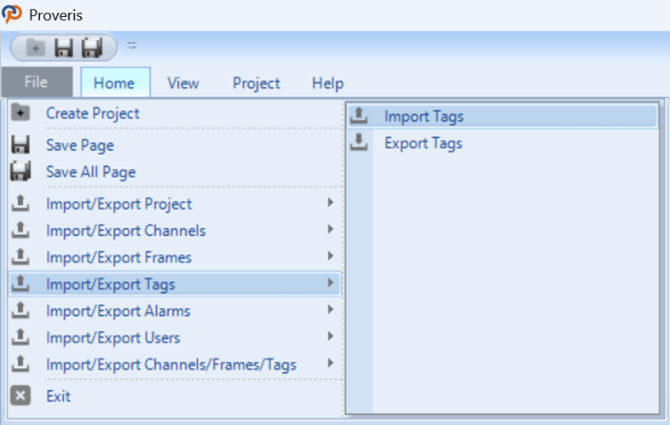Click the double floppy save-all icon in quick access toolbar
Viewport: 670px width, 425px height.
point(92,47)
